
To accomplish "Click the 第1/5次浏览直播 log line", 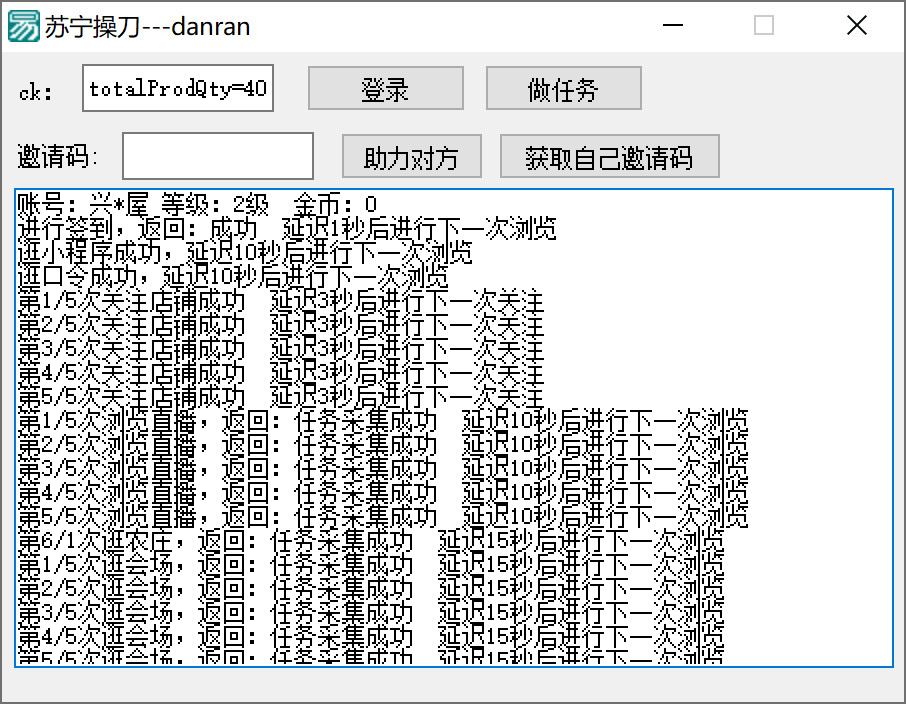I will click(383, 421).
